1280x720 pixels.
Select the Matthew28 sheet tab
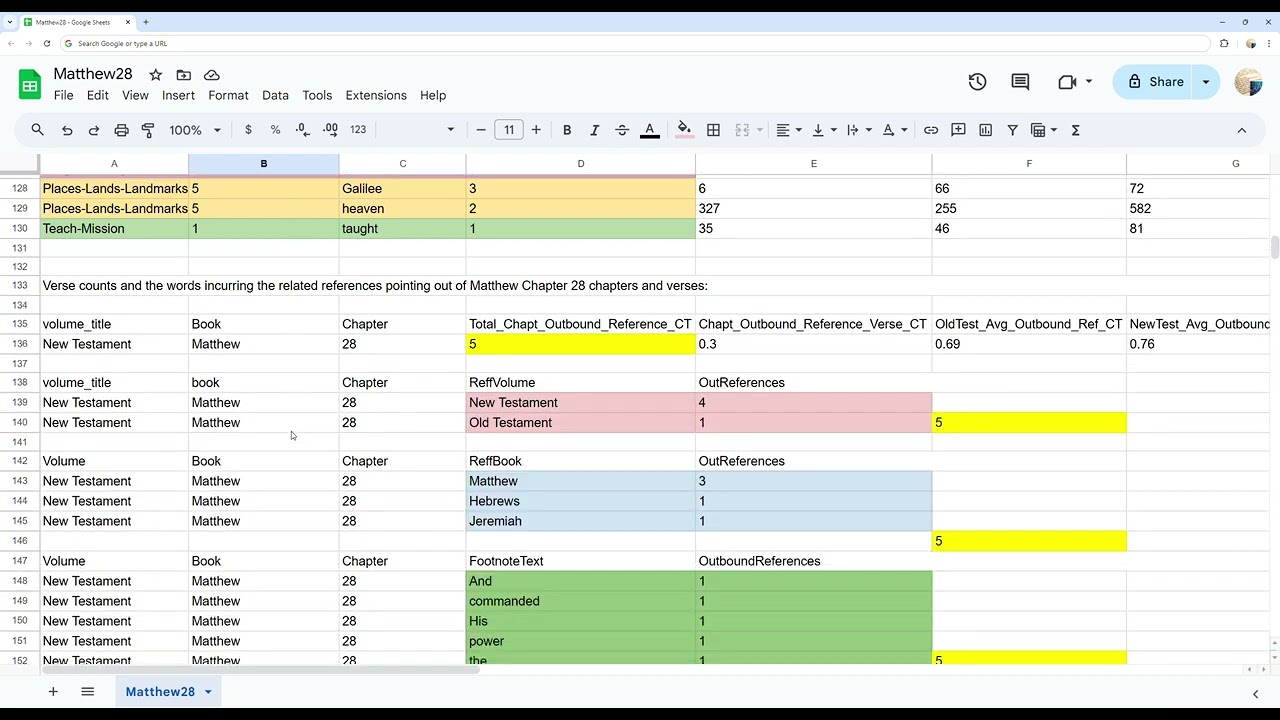160,692
